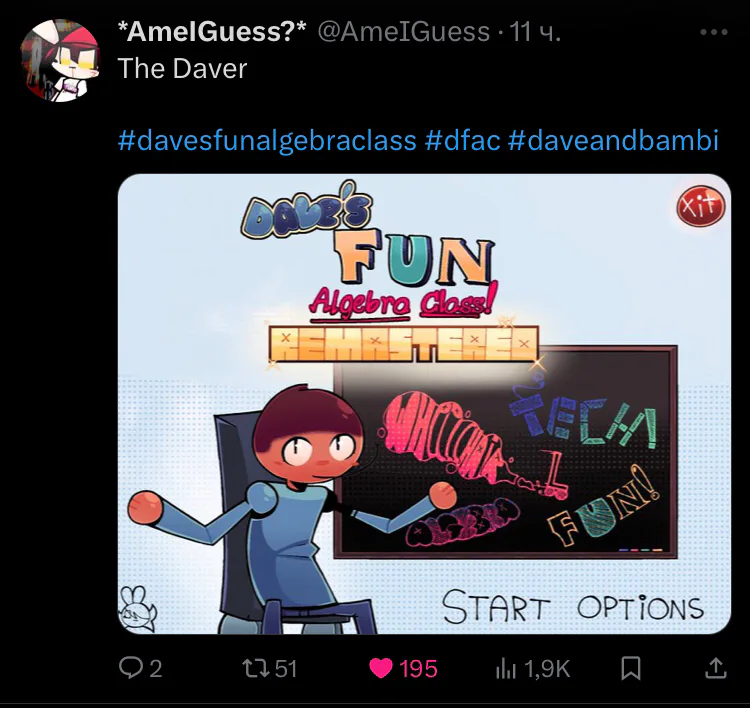Click the bunny signature doodle icon

(x=137, y=608)
